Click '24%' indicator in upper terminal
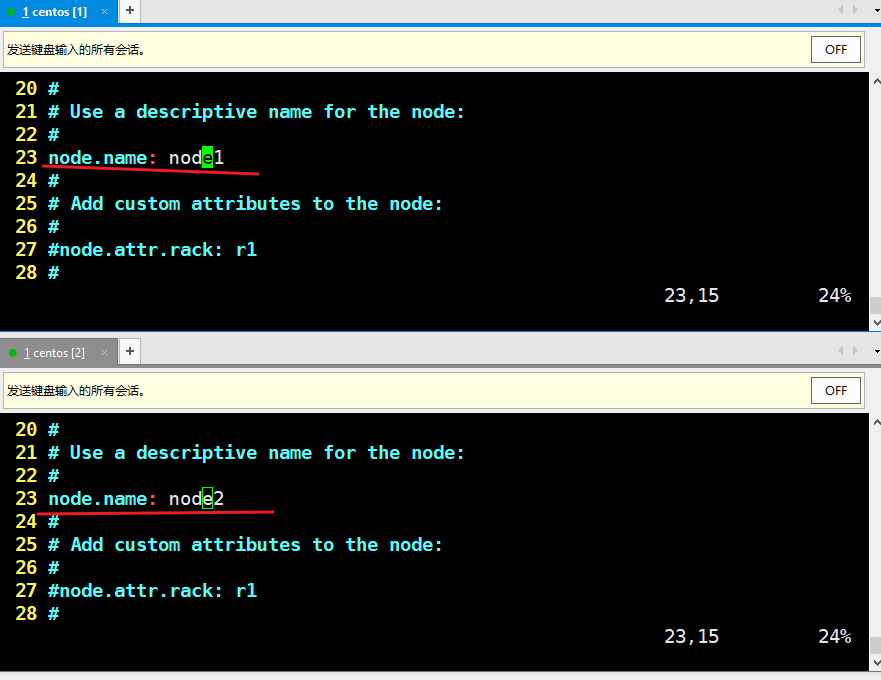 [x=835, y=296]
